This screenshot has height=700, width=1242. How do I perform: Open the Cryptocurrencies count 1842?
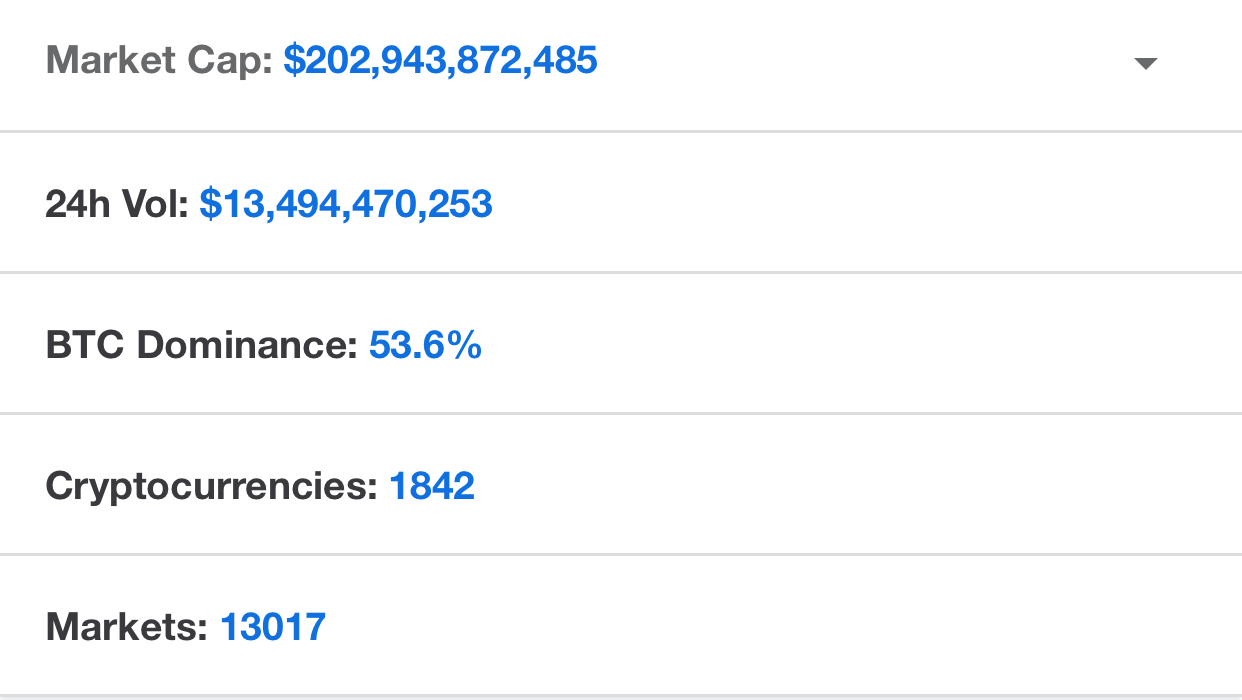pyautogui.click(x=431, y=487)
